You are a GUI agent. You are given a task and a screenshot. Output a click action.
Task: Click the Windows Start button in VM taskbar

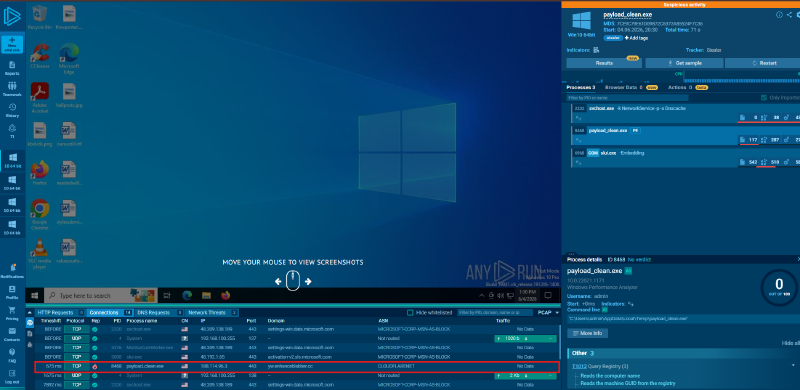click(x=35, y=296)
